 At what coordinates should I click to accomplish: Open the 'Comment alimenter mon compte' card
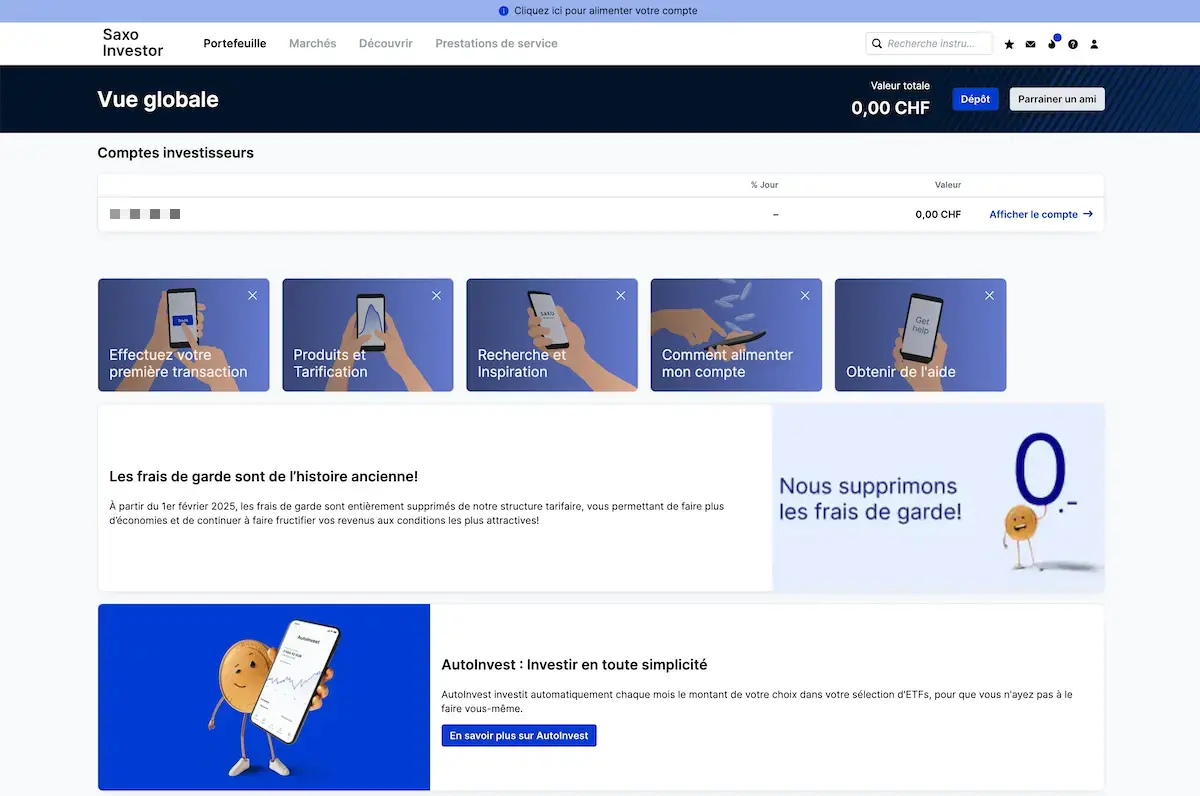tap(736, 335)
